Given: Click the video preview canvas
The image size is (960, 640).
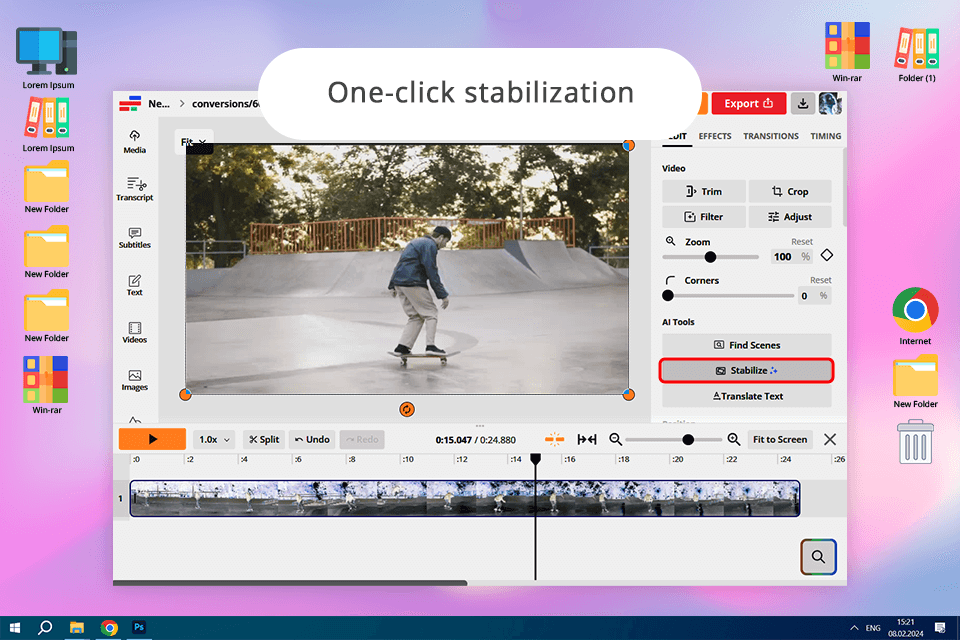Looking at the screenshot, I should point(407,269).
